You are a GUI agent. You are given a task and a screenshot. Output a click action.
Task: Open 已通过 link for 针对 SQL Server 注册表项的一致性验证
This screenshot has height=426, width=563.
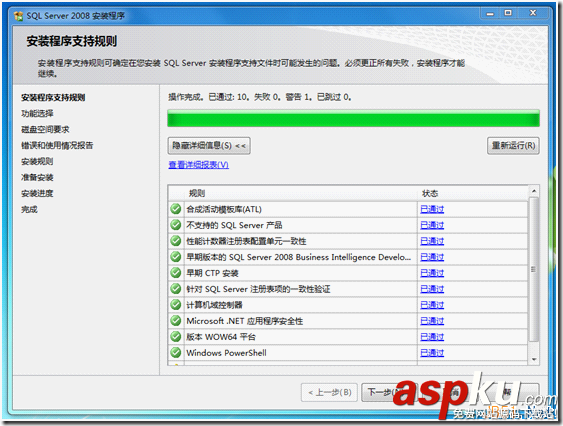click(432, 289)
